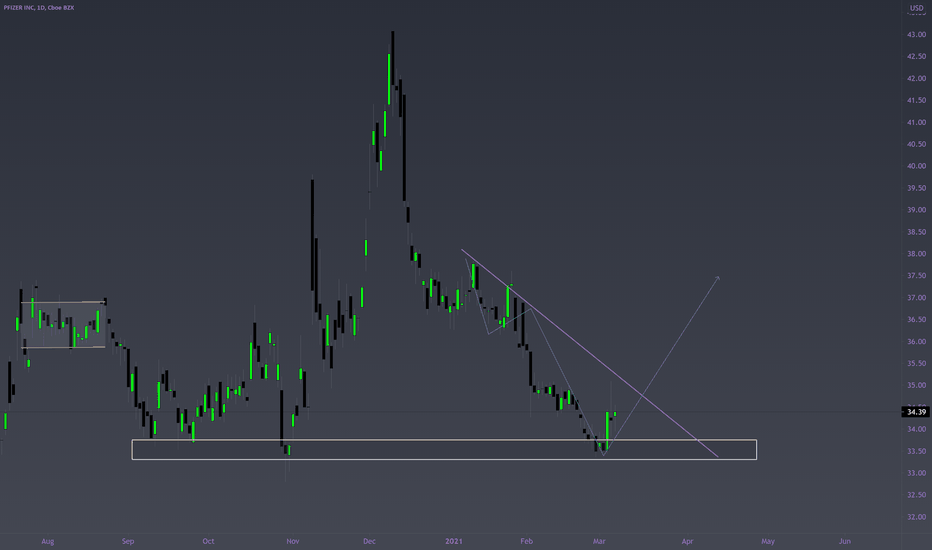The image size is (932, 550).
Task: Click the 42.50 price axis label
Action: pyautogui.click(x=916, y=56)
